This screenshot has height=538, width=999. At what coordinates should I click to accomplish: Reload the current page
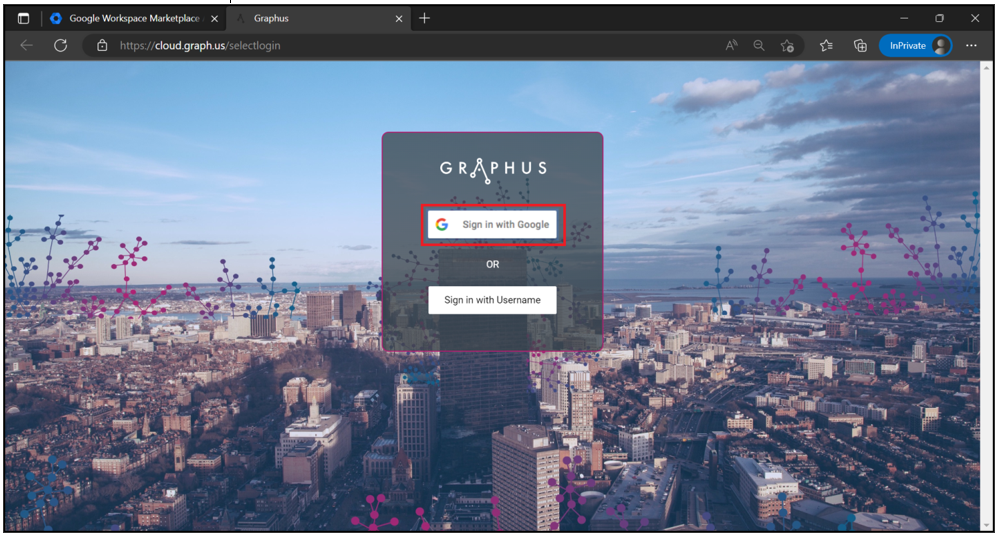[x=61, y=45]
